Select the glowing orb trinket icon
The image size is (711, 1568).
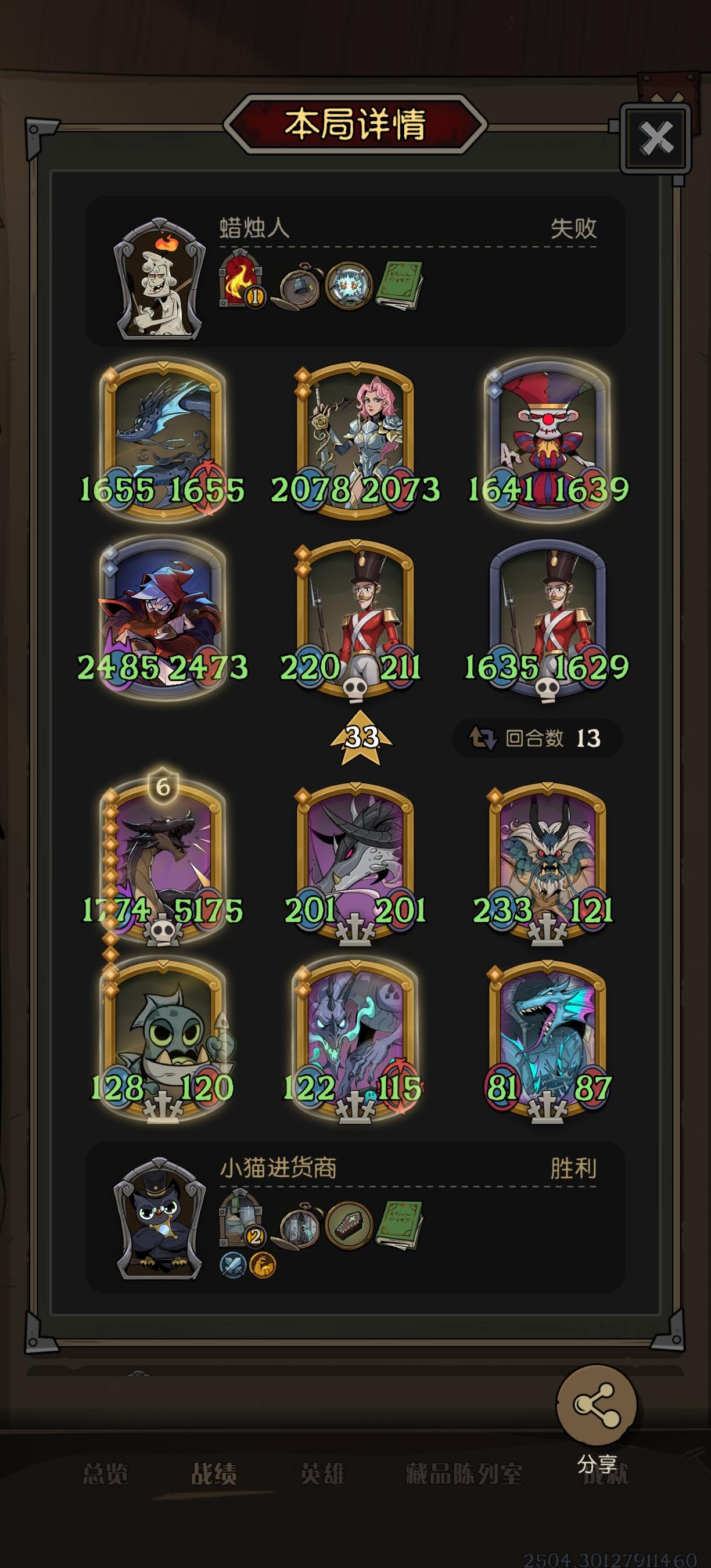(x=349, y=285)
